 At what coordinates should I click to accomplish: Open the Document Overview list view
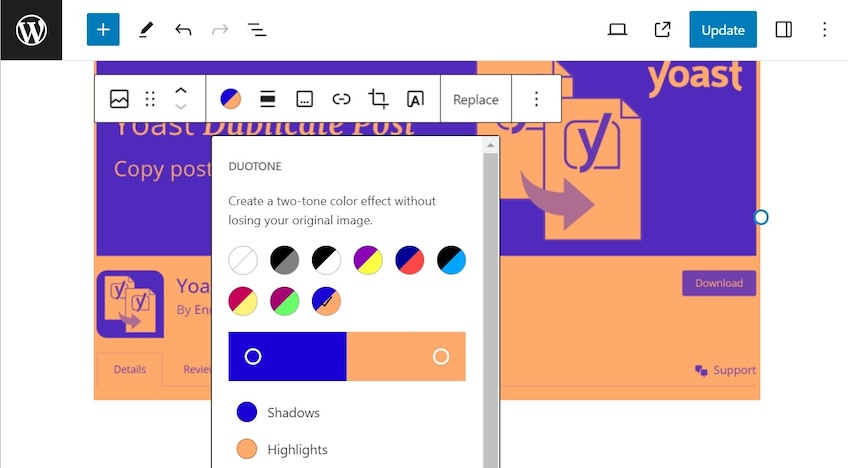[x=257, y=30]
